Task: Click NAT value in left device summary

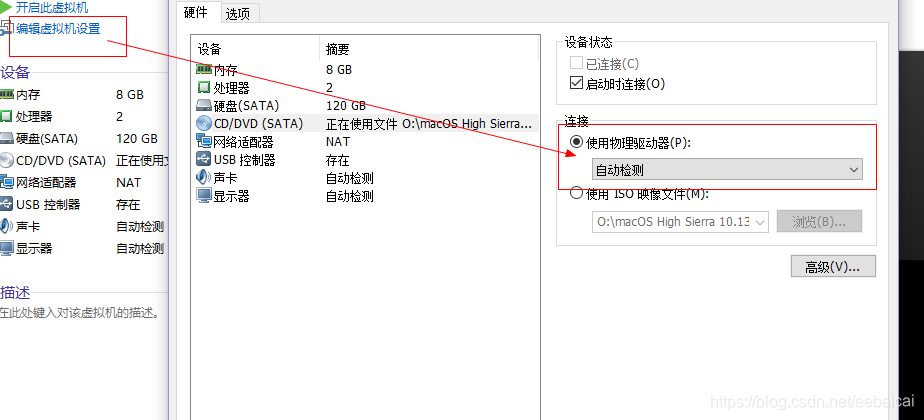Action: click(x=128, y=183)
